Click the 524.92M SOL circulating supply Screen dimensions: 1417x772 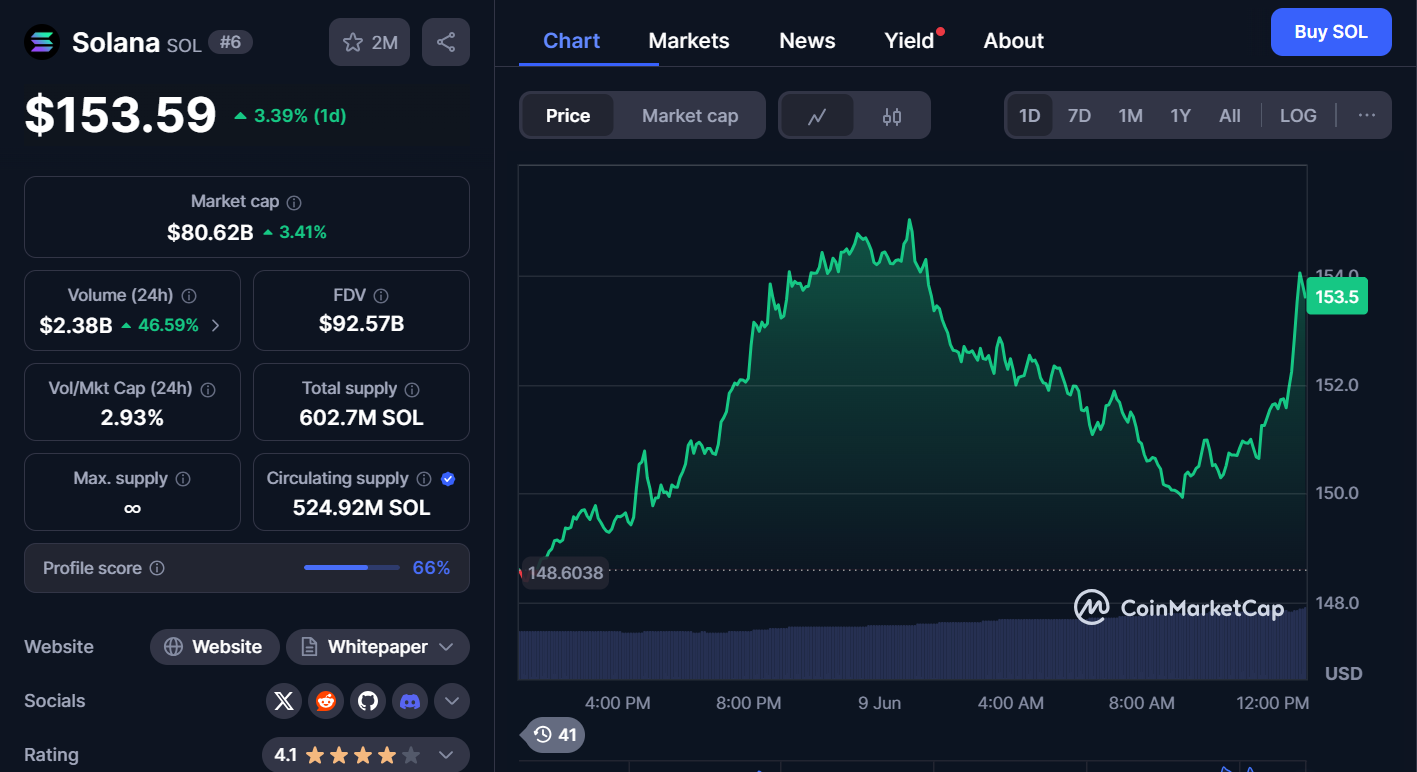(x=361, y=508)
